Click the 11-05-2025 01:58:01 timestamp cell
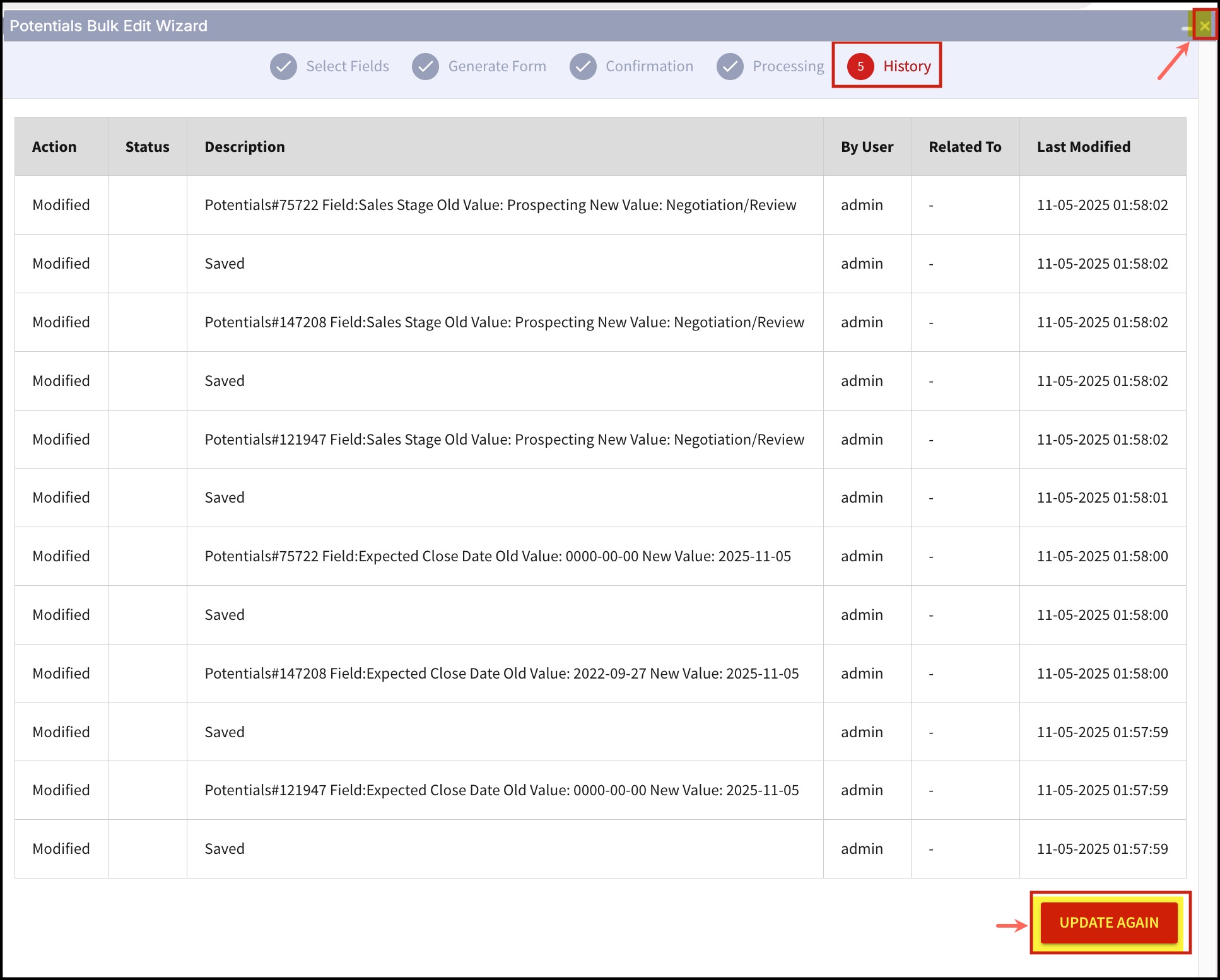This screenshot has width=1220, height=980. pos(1102,498)
